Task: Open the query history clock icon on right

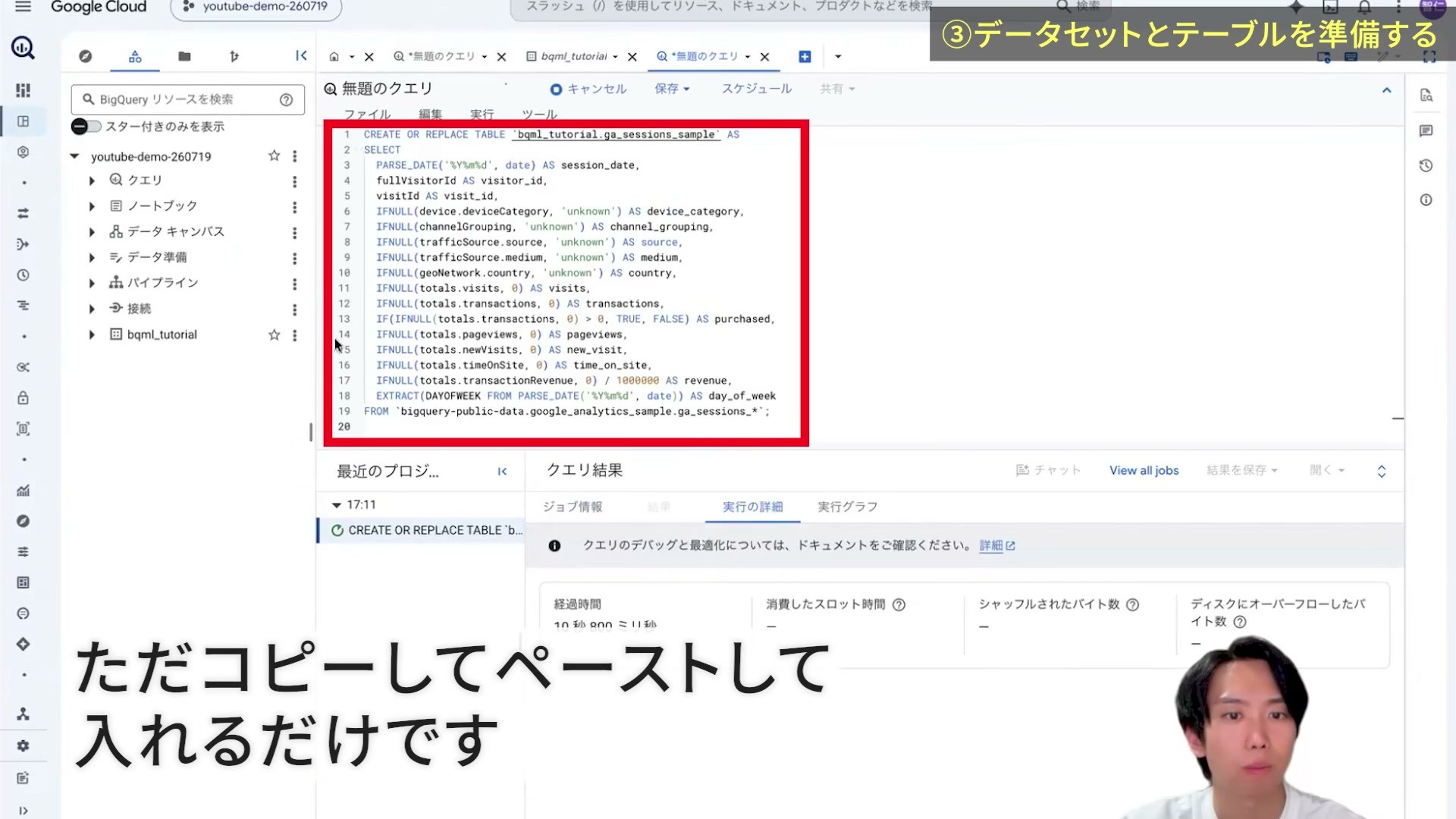Action: 1426,165
